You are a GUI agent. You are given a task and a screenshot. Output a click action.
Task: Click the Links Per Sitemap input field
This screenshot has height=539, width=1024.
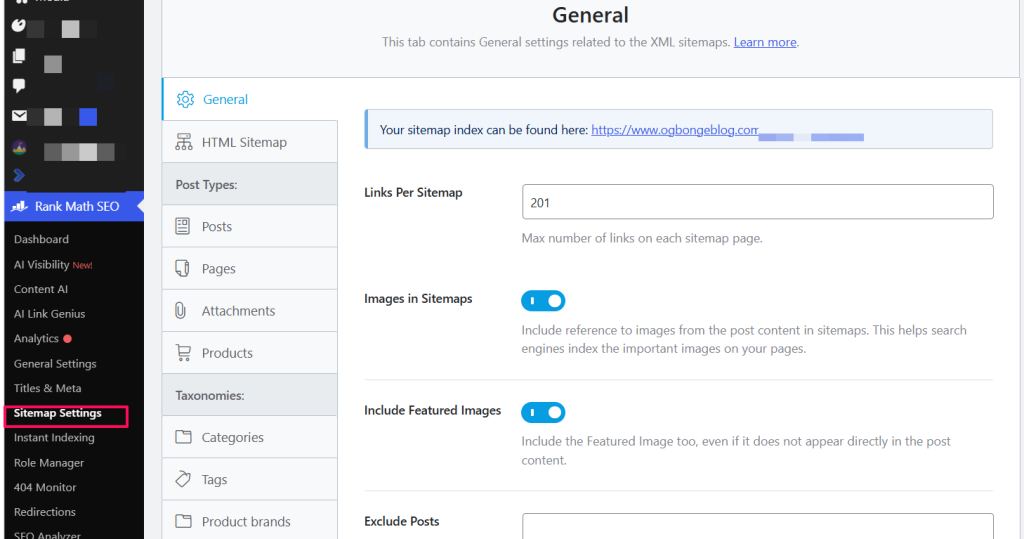click(758, 202)
